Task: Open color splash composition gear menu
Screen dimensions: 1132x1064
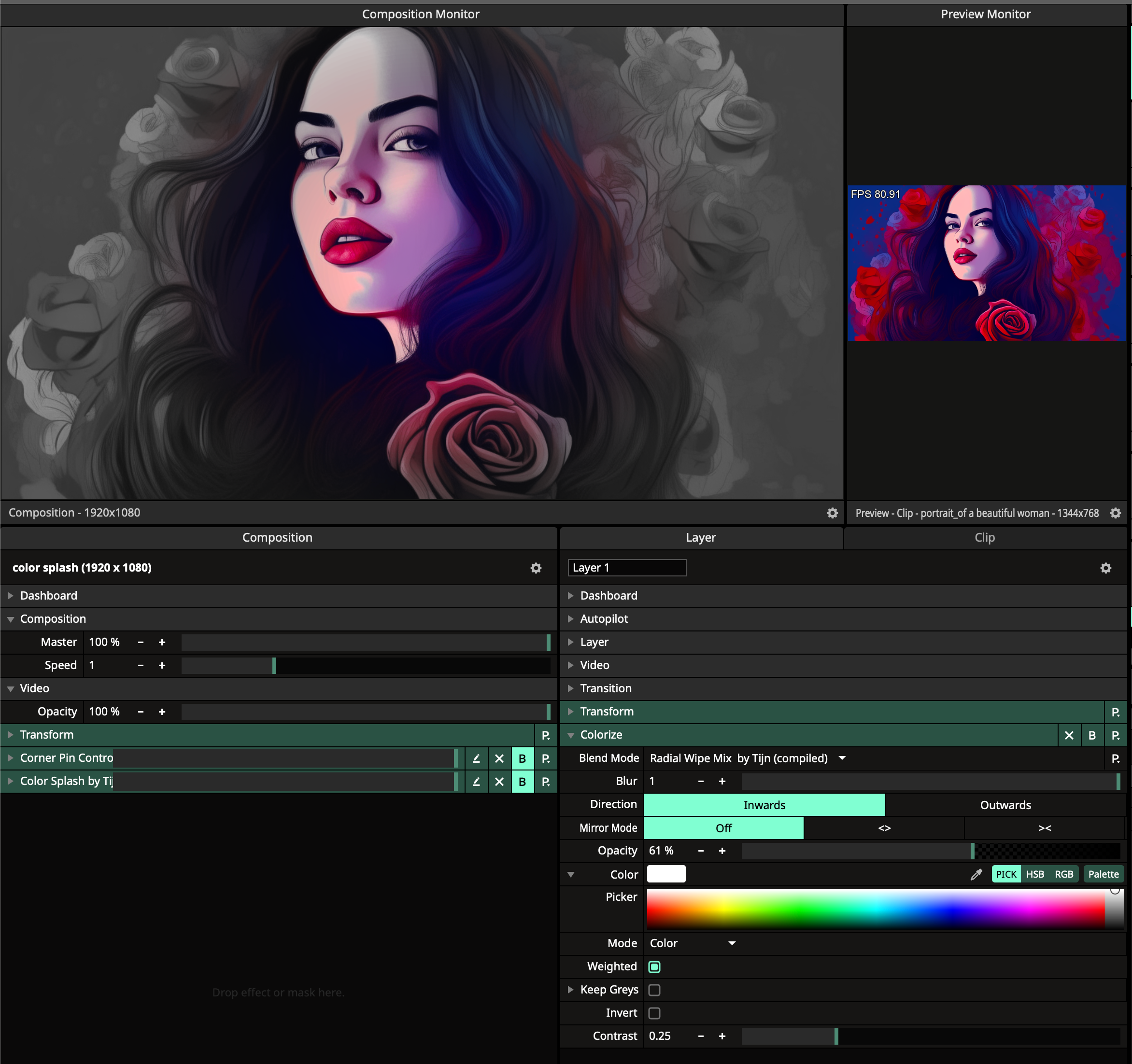Action: click(x=536, y=568)
